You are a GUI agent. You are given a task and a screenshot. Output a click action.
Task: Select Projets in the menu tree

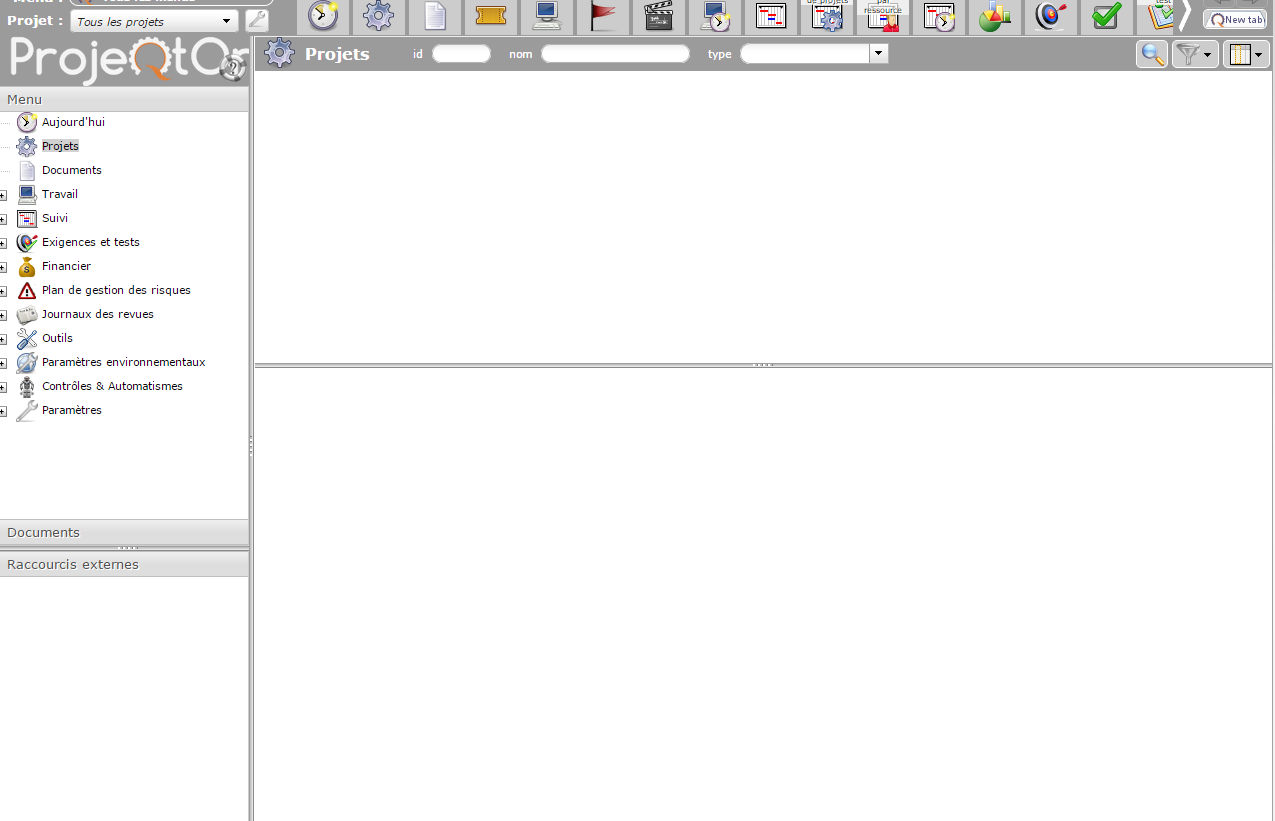(x=60, y=146)
